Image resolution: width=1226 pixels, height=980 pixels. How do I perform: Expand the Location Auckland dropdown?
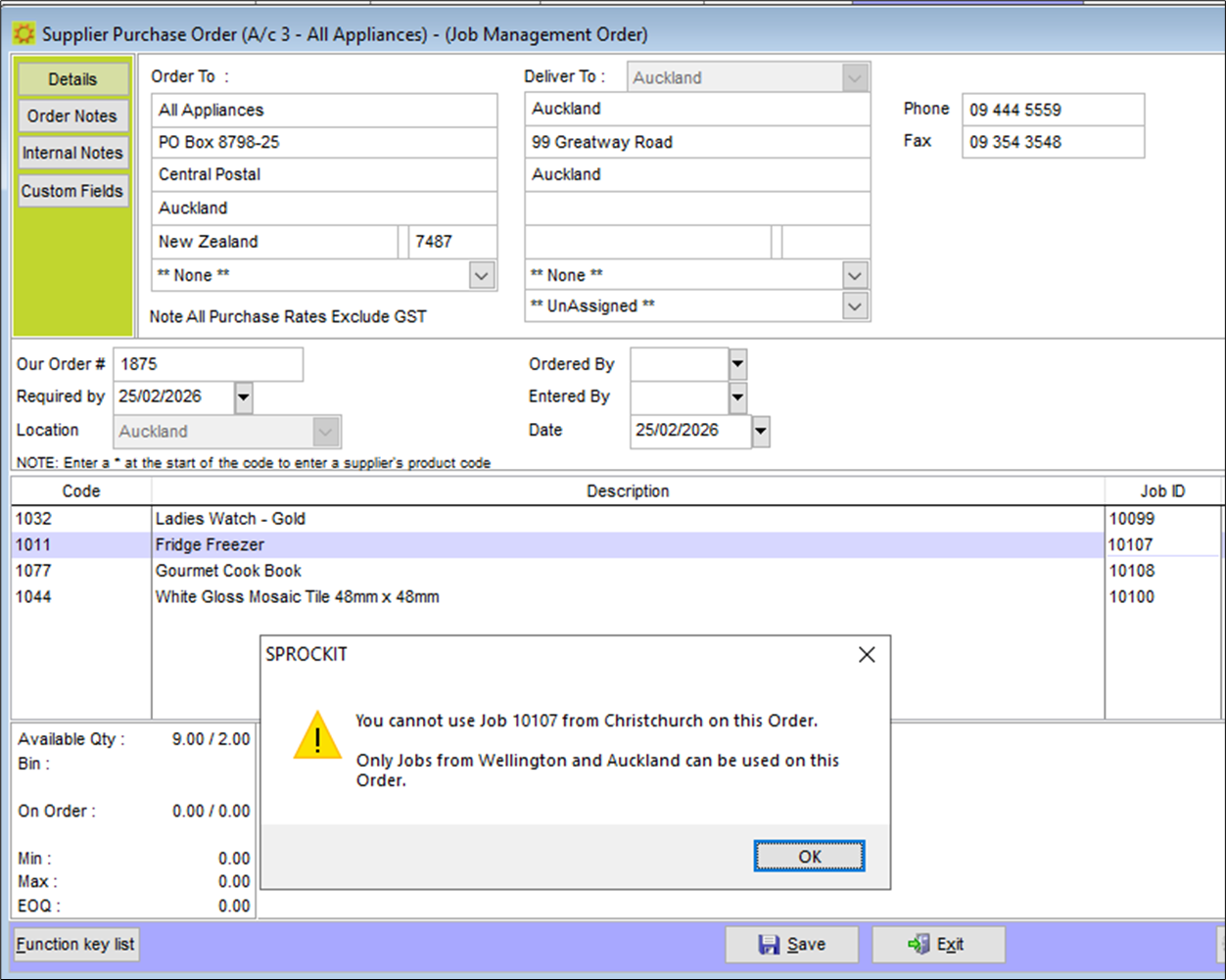point(326,431)
